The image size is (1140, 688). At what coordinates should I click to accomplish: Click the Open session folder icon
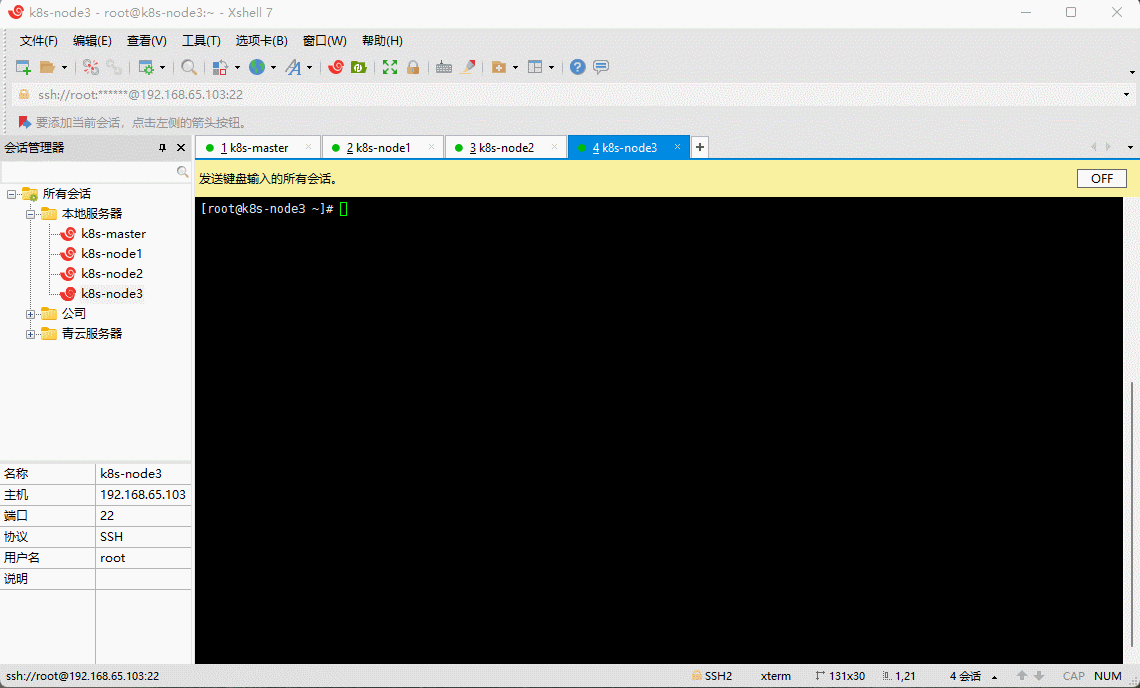[47, 67]
